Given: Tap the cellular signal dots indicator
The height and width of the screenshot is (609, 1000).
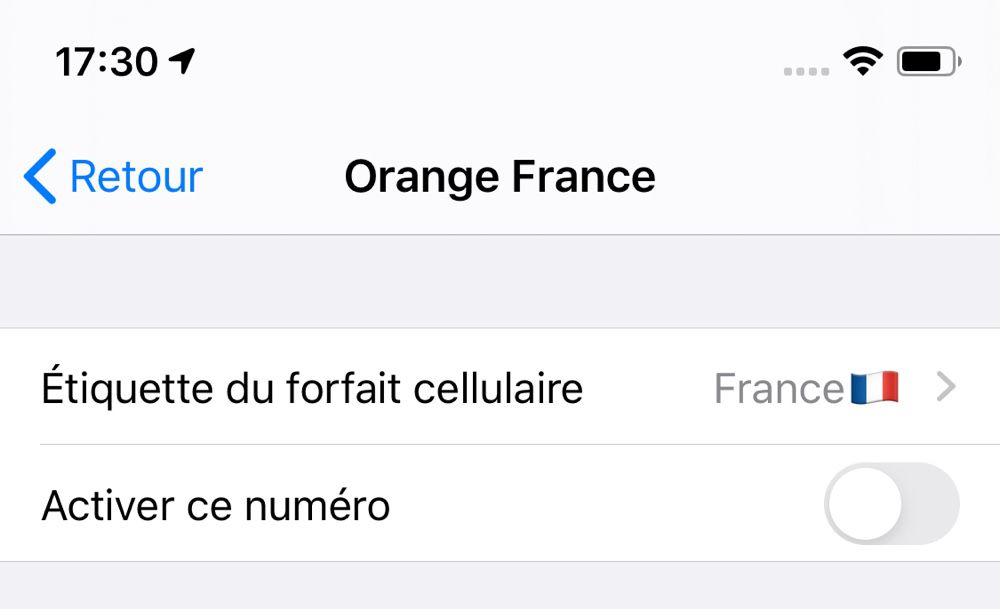Looking at the screenshot, I should tap(806, 71).
